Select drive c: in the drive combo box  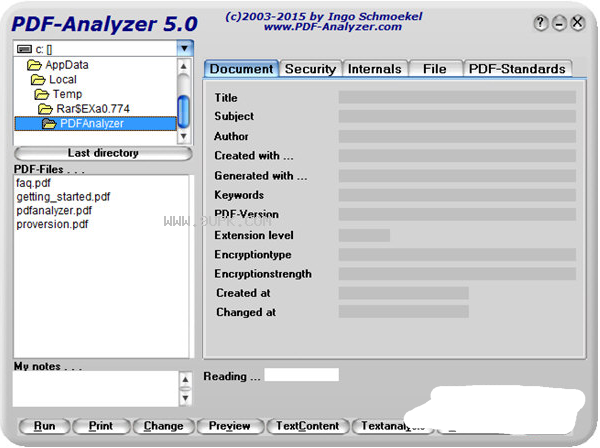coord(96,49)
